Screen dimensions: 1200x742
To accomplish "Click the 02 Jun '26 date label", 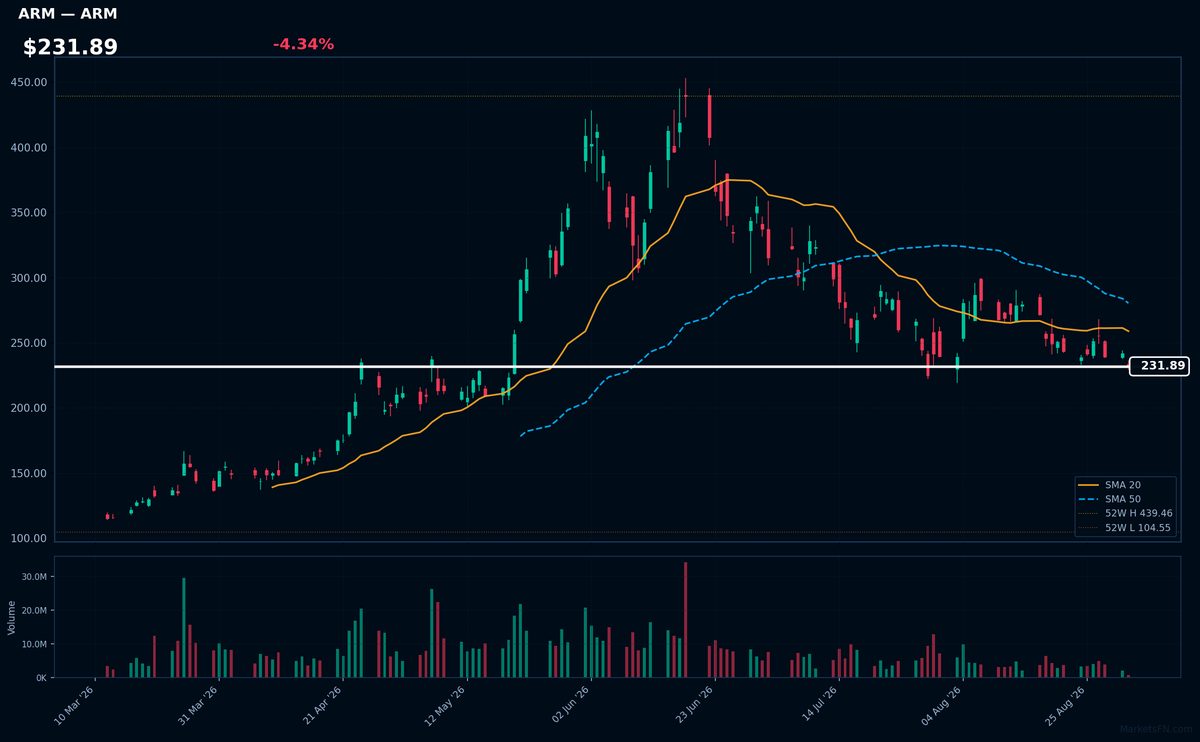I will [x=570, y=706].
